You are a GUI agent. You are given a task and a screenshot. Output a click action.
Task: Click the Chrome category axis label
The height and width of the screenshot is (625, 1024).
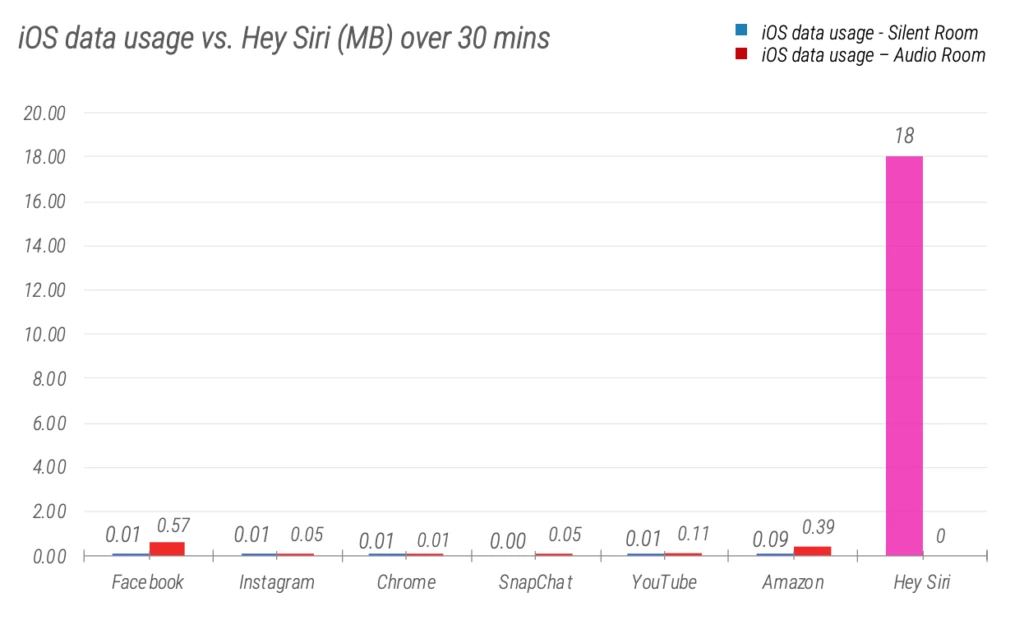tap(406, 582)
